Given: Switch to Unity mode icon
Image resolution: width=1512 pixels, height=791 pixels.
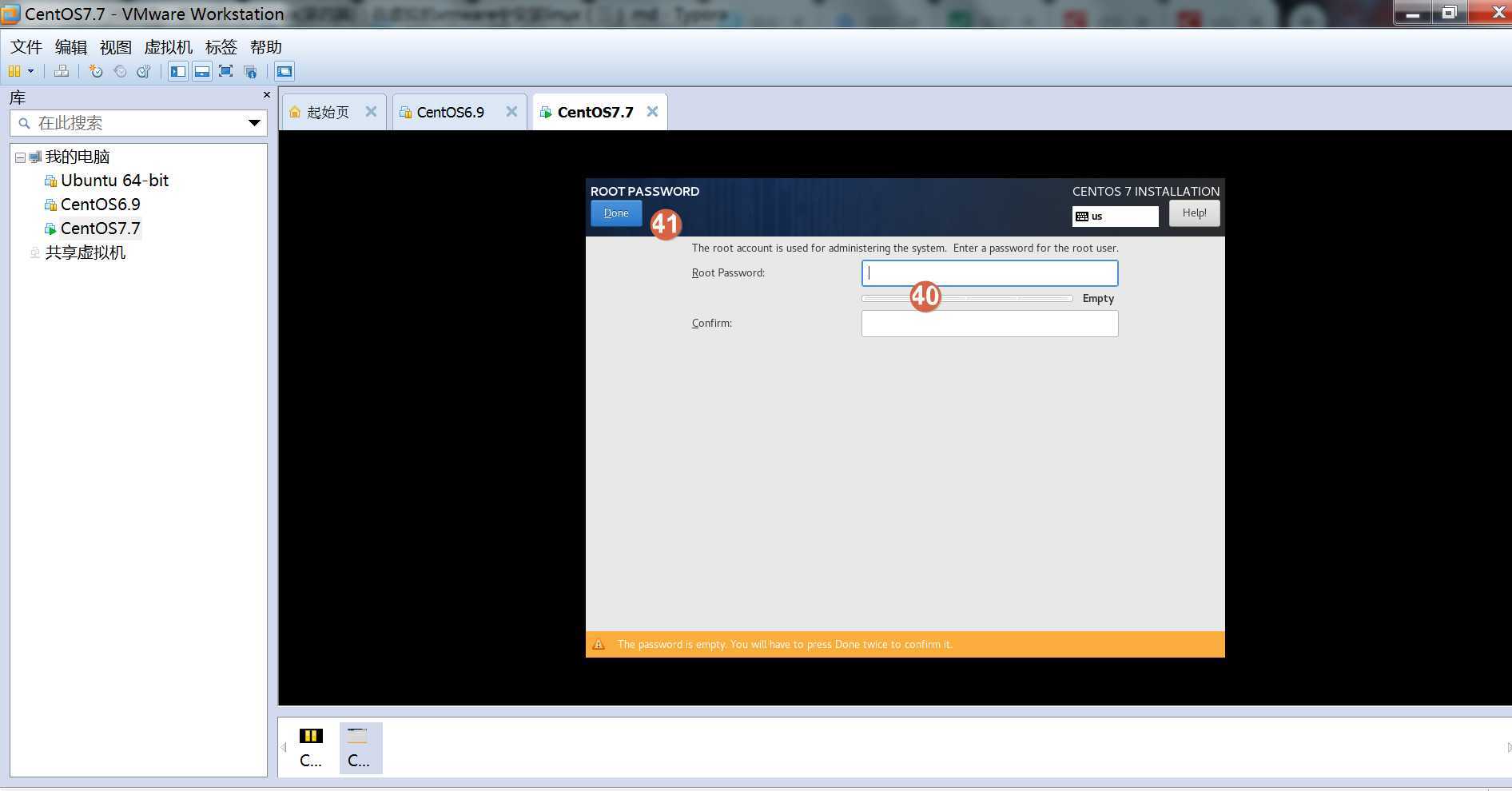Looking at the screenshot, I should point(250,71).
